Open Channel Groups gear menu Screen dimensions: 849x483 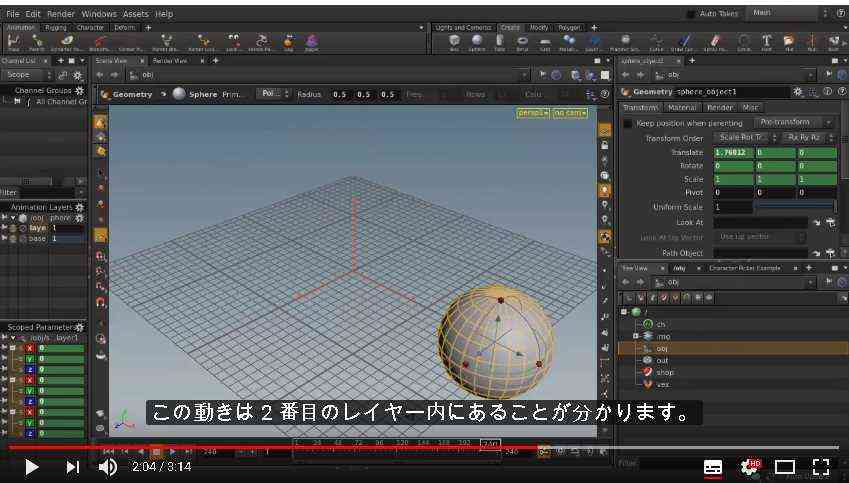point(80,90)
